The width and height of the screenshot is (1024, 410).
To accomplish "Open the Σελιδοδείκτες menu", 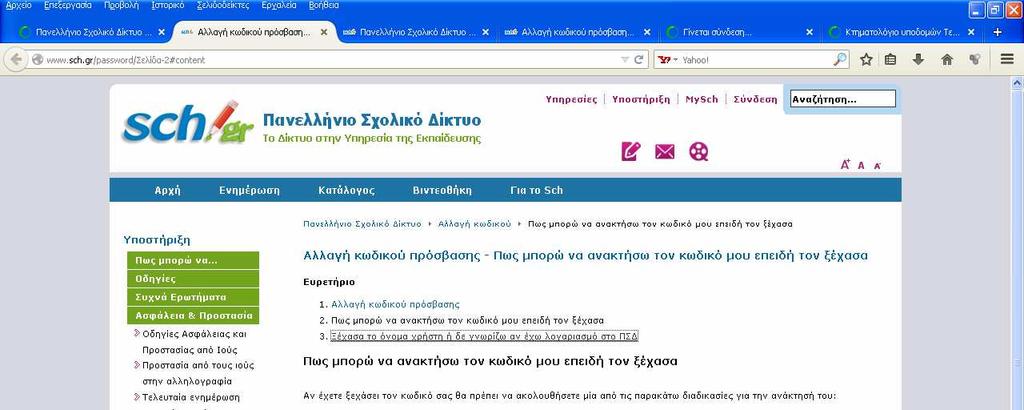I will [x=223, y=5].
